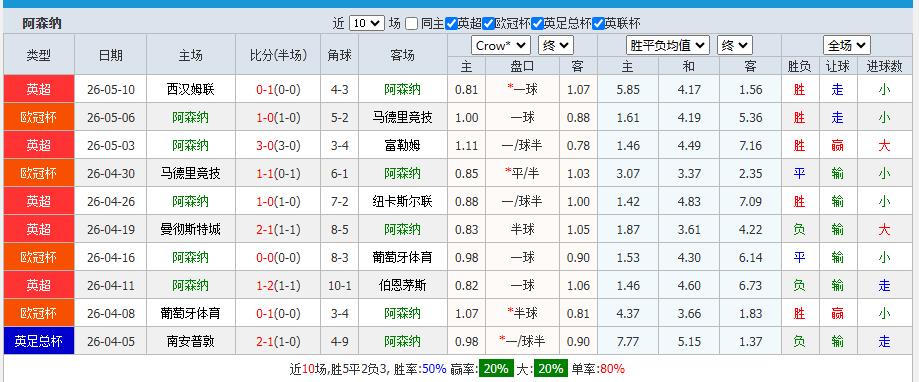Image resolution: width=919 pixels, height=382 pixels.
Task: Click odds value 5.85
Action: pyautogui.click(x=628, y=90)
